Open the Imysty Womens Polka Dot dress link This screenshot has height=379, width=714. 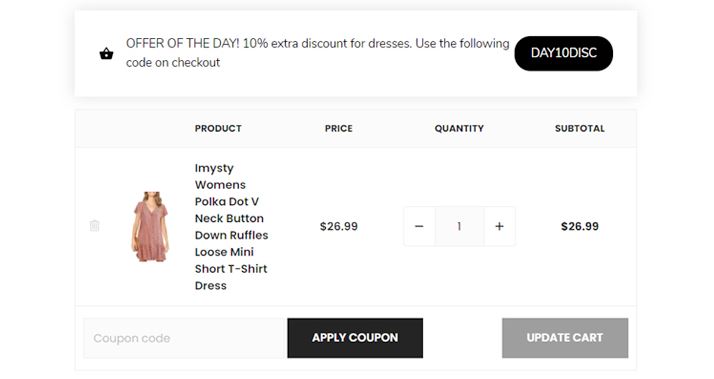(231, 226)
